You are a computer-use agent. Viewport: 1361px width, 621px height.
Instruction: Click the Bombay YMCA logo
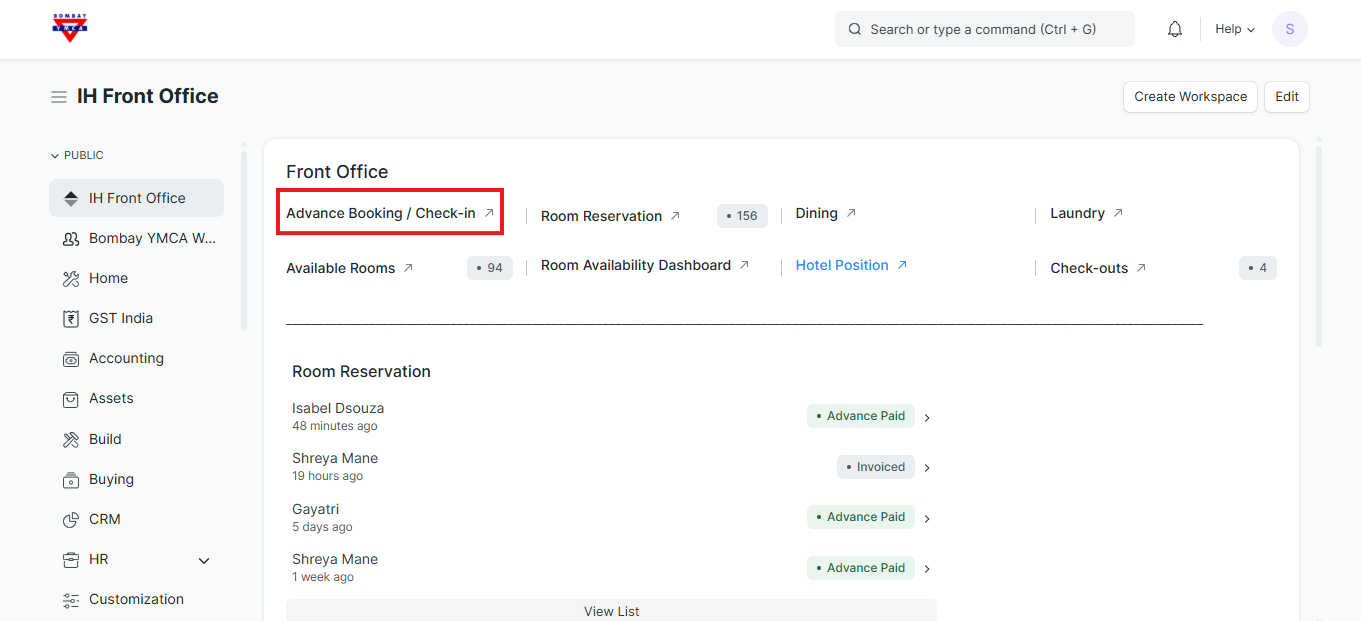(x=70, y=29)
